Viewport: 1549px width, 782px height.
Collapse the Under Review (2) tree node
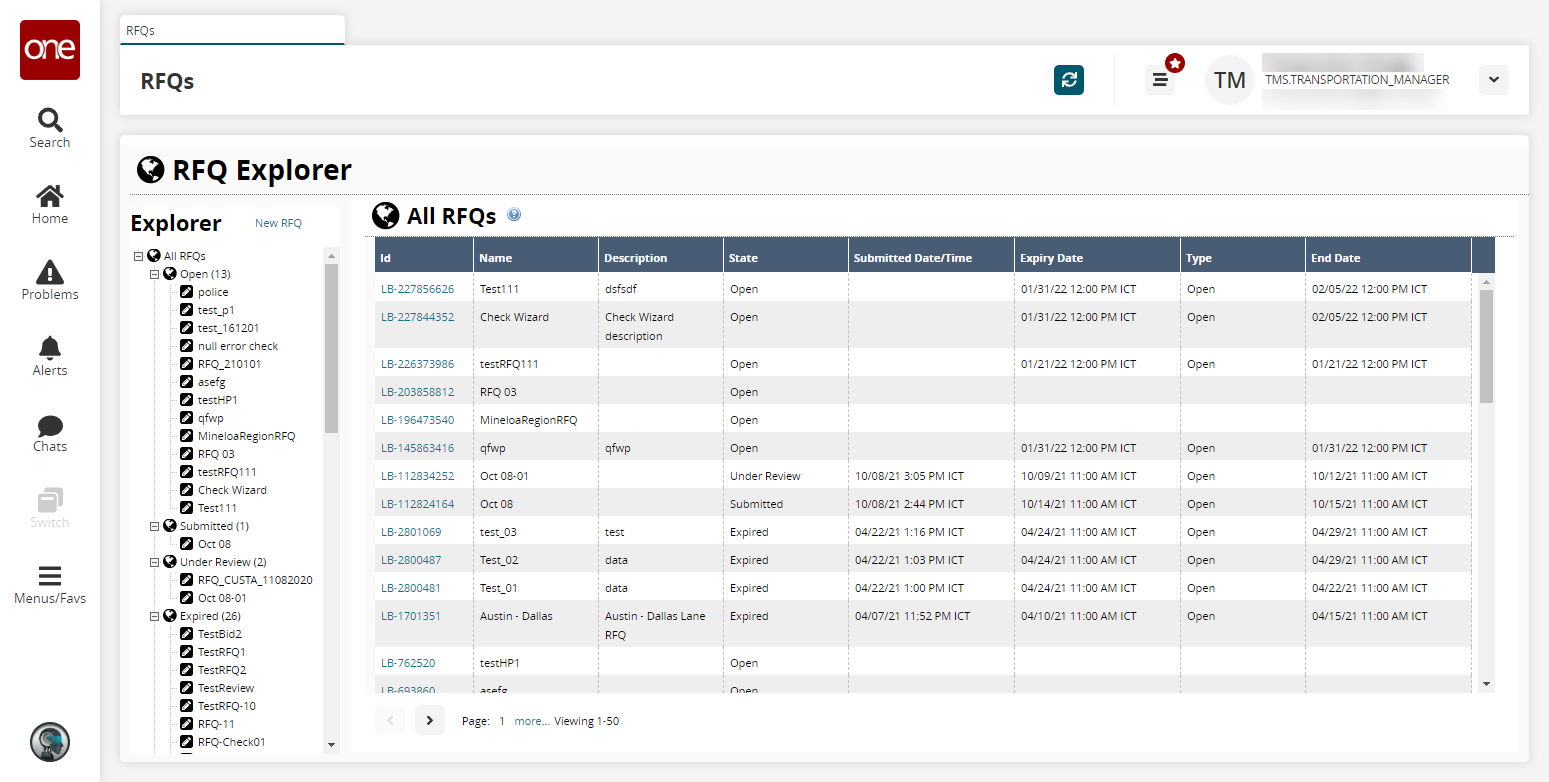pos(155,562)
